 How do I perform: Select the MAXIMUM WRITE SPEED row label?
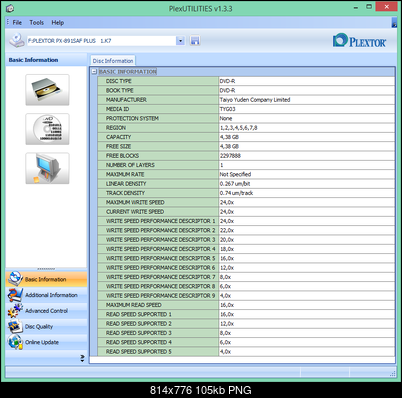pos(135,202)
